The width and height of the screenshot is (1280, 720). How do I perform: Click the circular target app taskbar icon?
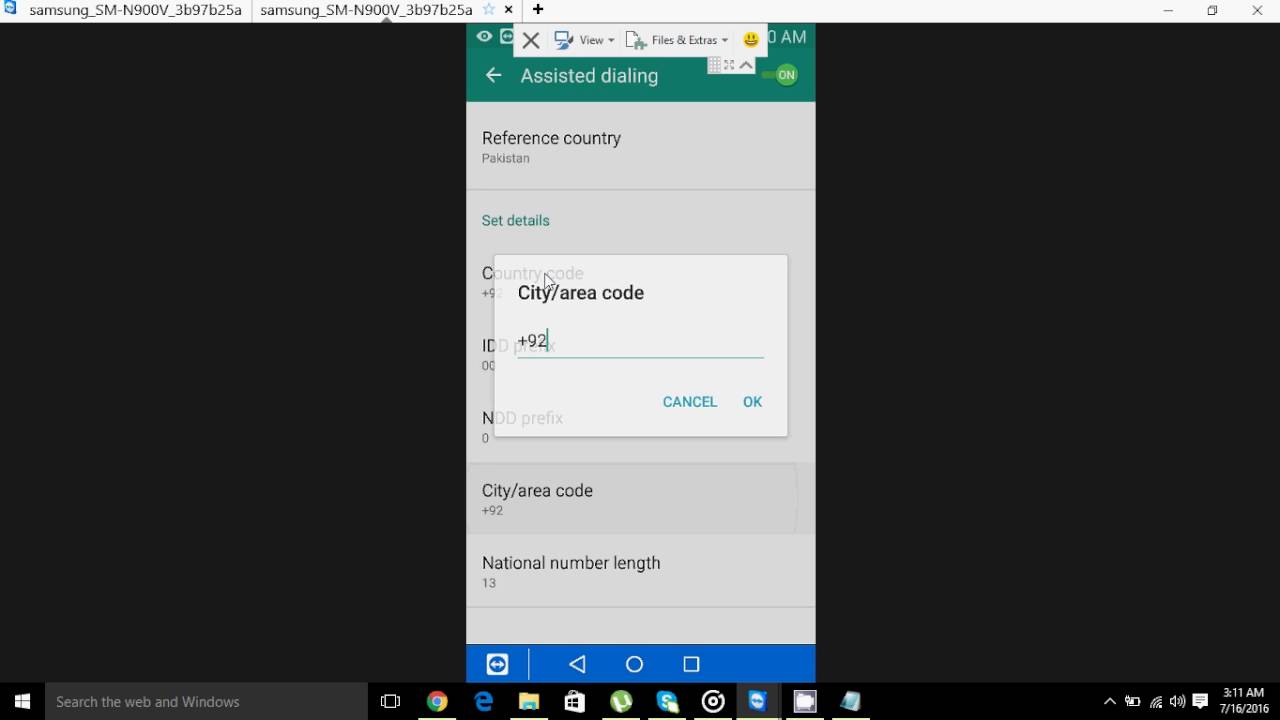713,701
